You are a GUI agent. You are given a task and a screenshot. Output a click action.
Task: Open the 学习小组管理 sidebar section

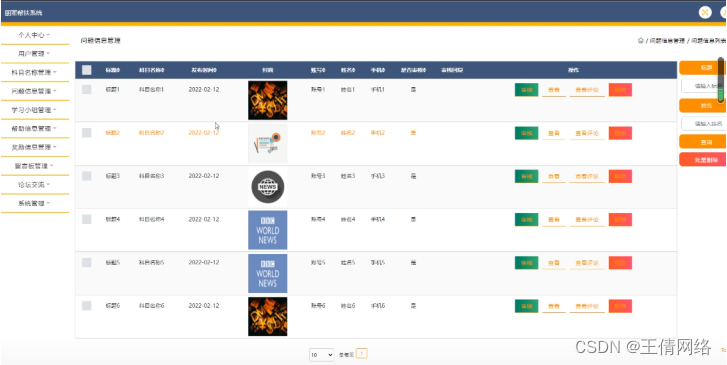tap(34, 110)
